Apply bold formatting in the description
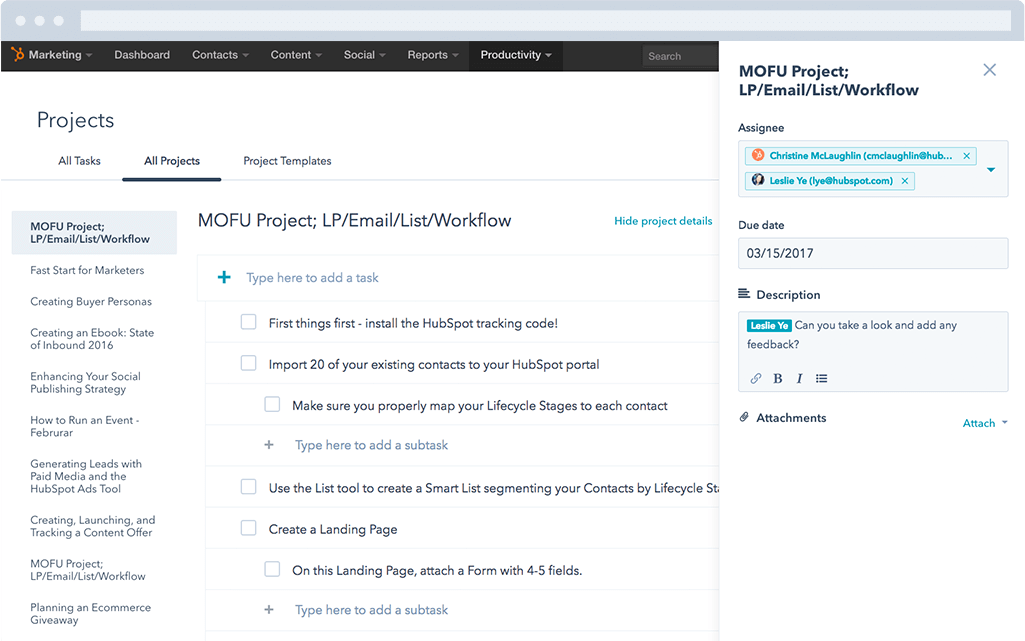Image resolution: width=1025 pixels, height=641 pixels. (x=778, y=379)
